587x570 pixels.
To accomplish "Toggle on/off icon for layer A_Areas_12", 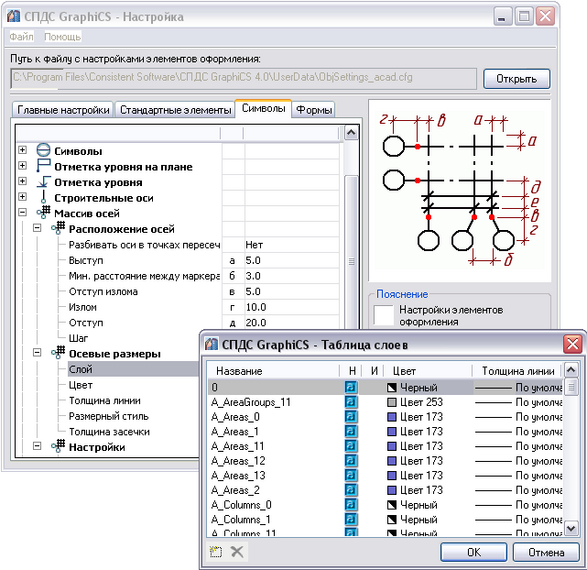I will pos(351,460).
